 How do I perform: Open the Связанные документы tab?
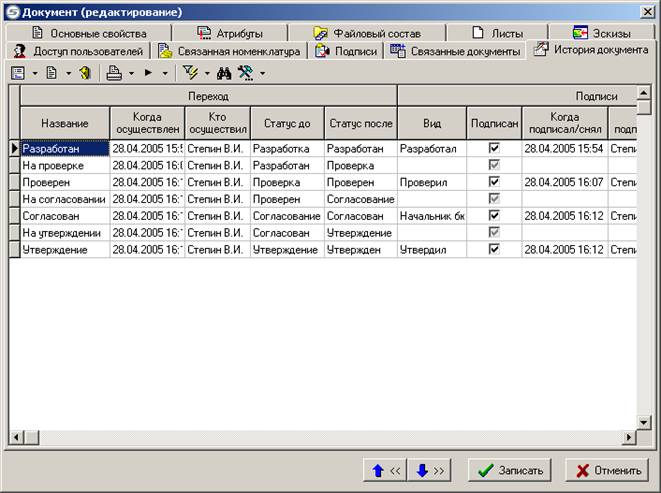[x=456, y=51]
